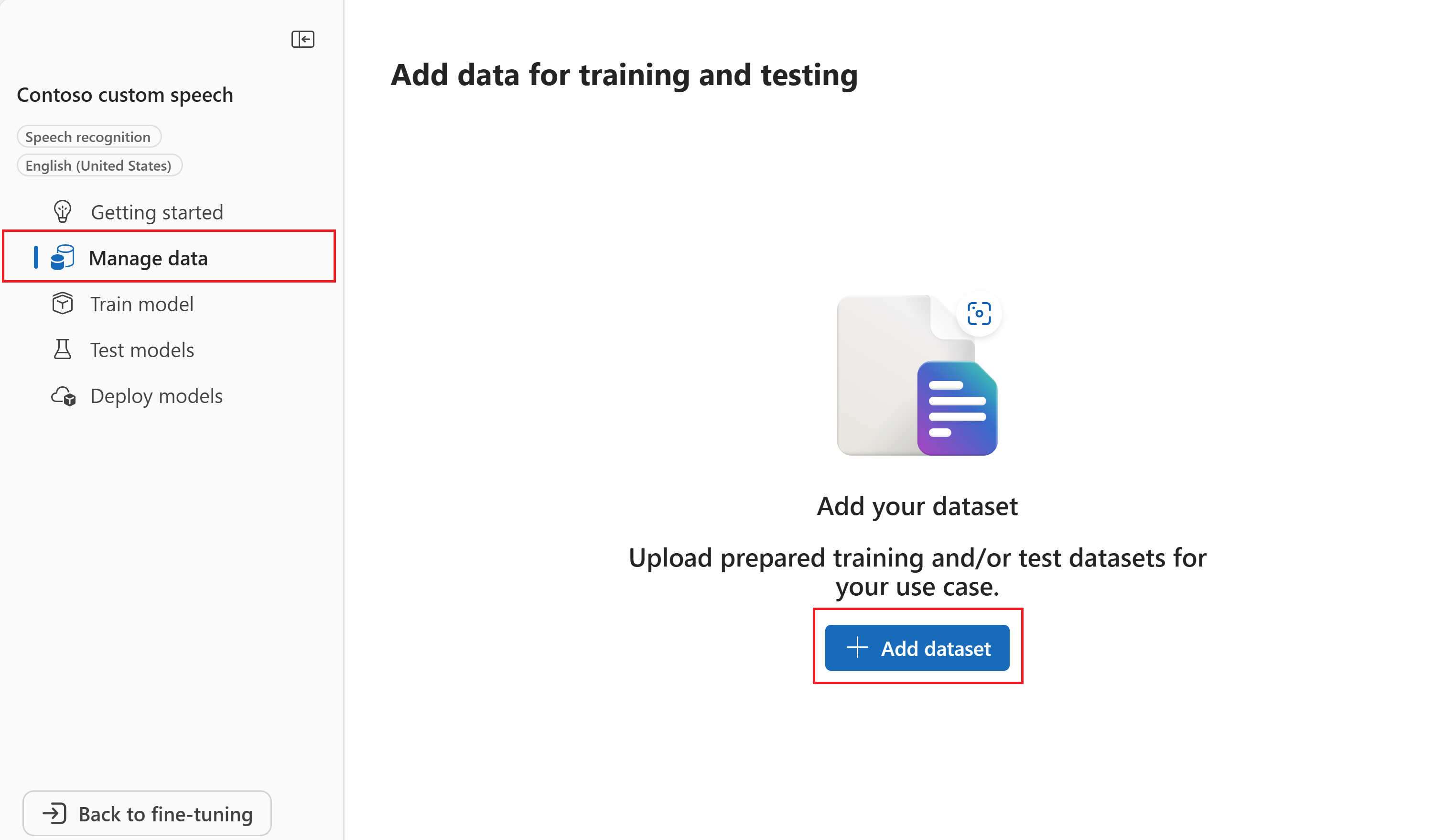1456x840 pixels.
Task: Navigate to the Deploy models section
Action: 156,396
